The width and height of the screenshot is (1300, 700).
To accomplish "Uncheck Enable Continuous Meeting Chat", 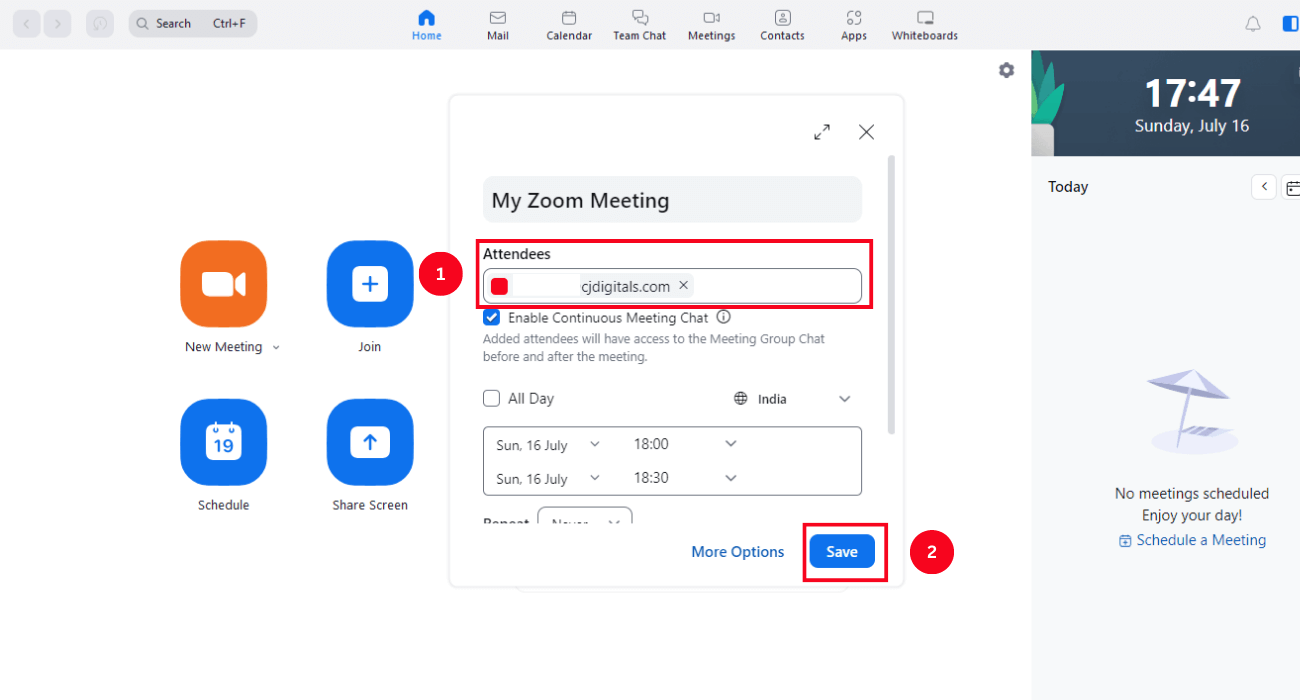I will click(492, 318).
